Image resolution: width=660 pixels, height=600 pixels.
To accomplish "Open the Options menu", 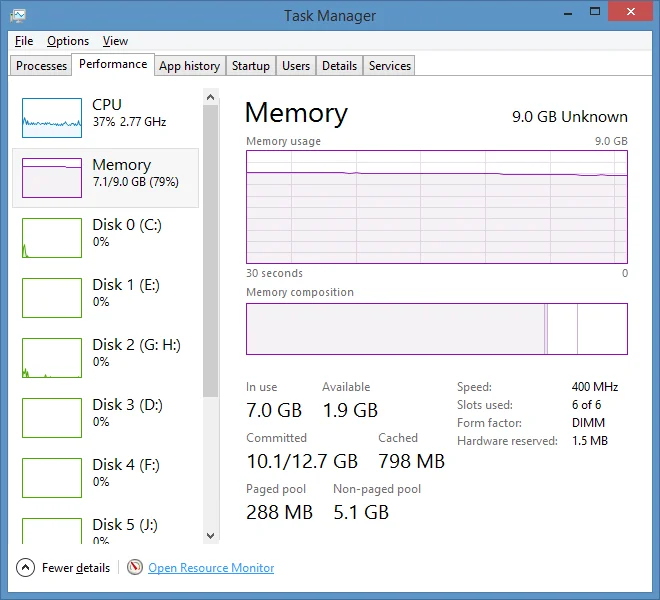I will [68, 41].
